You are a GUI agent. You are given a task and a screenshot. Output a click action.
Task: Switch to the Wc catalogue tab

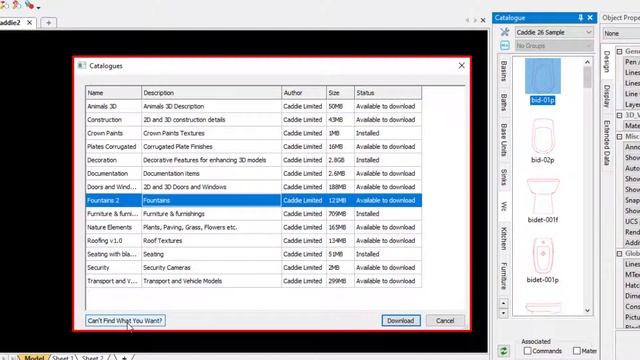[504, 206]
